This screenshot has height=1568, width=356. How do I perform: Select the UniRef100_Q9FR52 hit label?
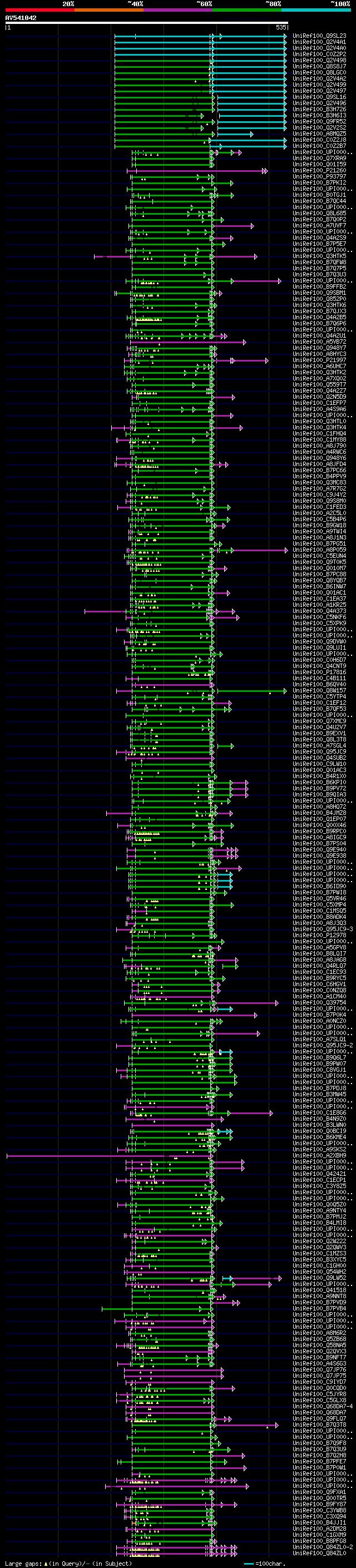coord(319,121)
